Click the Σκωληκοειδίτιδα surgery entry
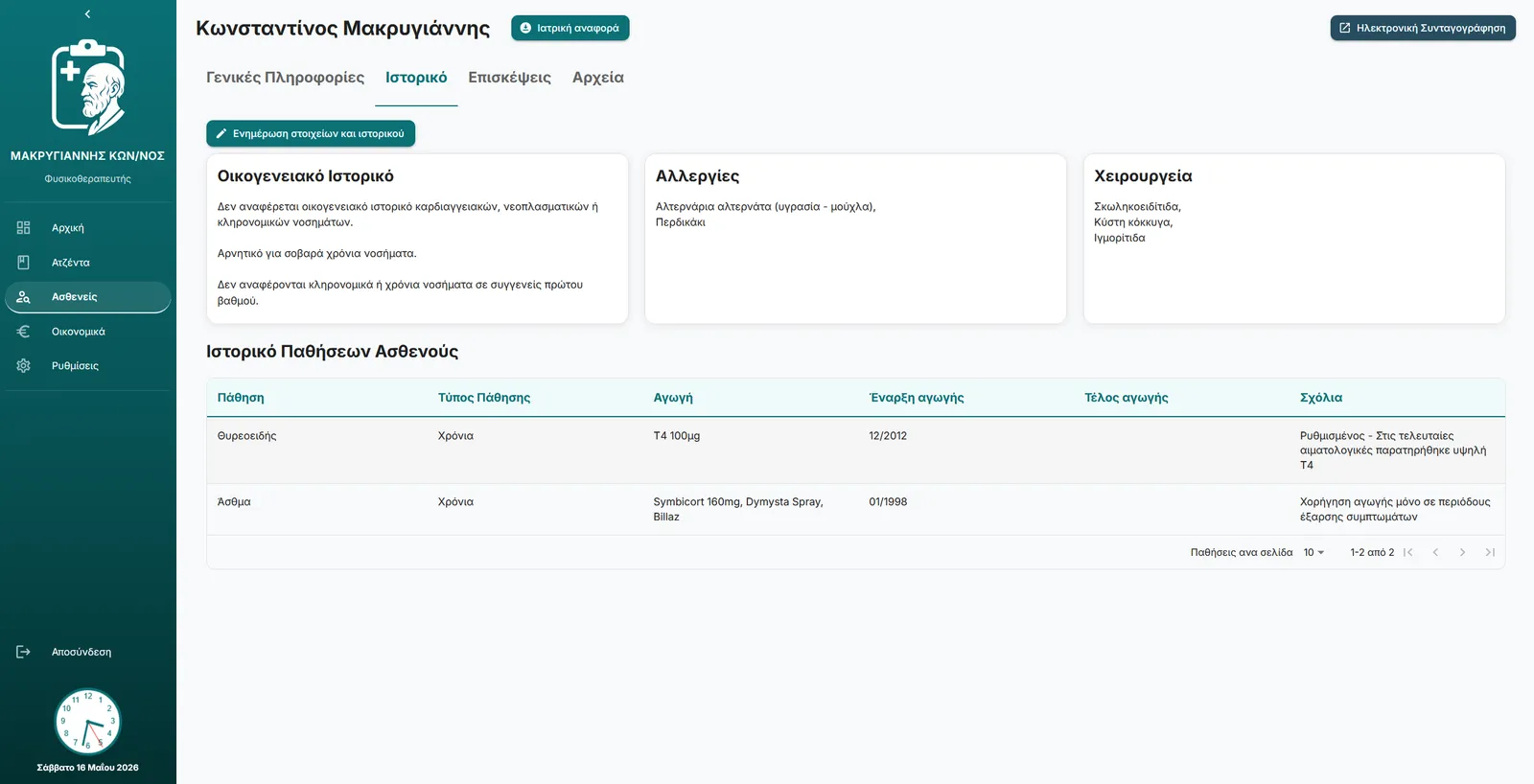Screen dimensions: 1534x784 1137,207
